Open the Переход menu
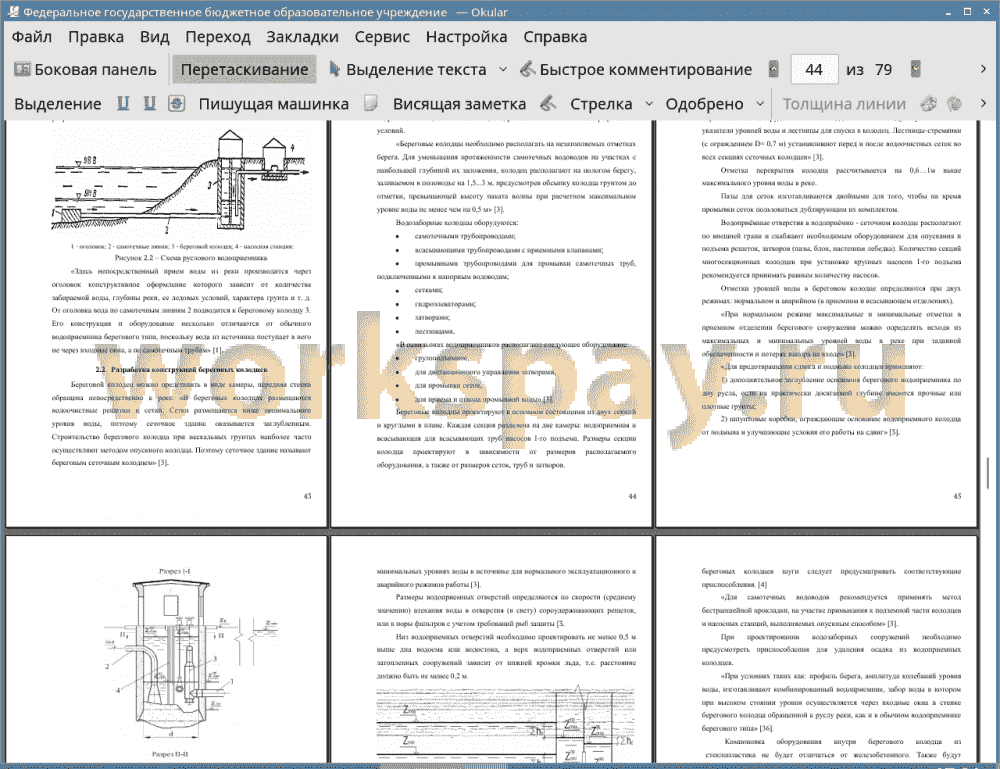This screenshot has height=769, width=1000. (217, 37)
